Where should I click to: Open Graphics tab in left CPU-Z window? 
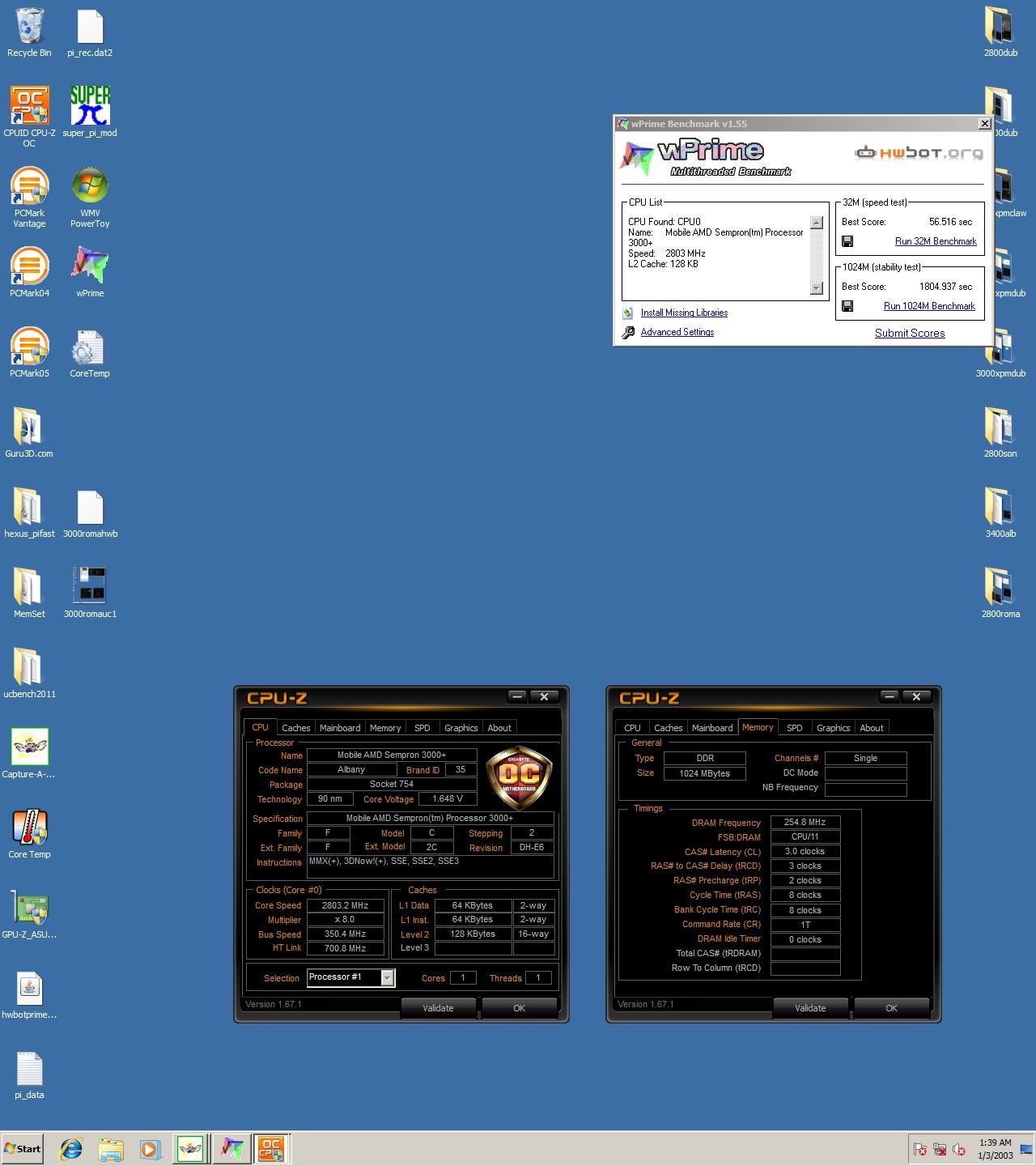(461, 728)
